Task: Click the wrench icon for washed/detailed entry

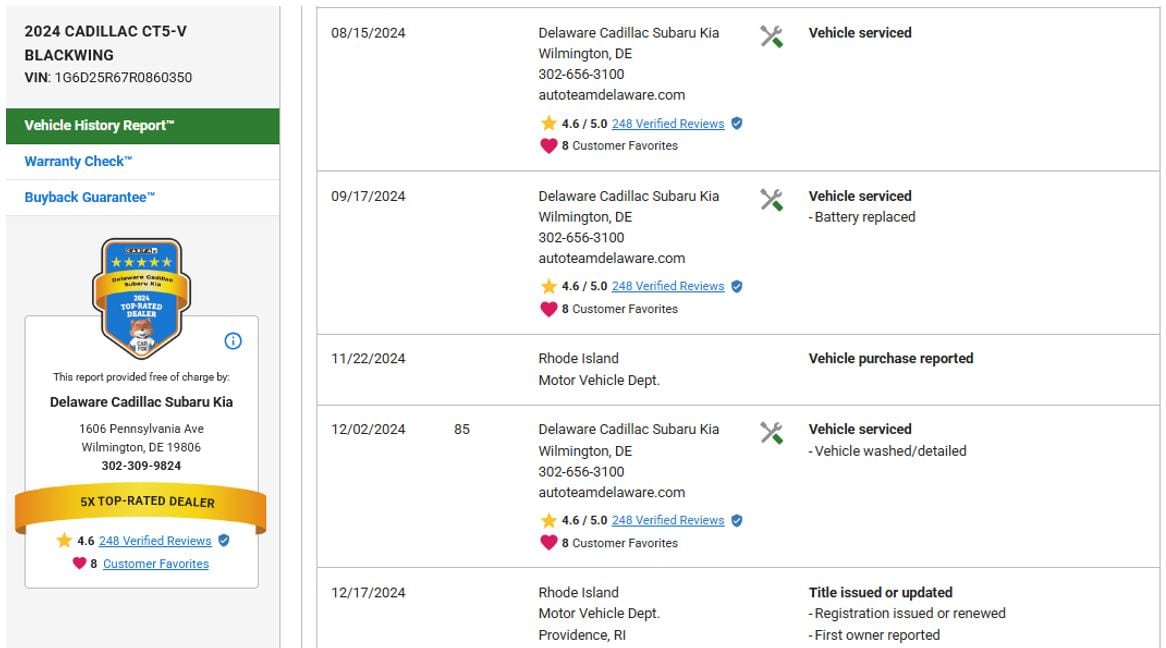Action: tap(771, 433)
